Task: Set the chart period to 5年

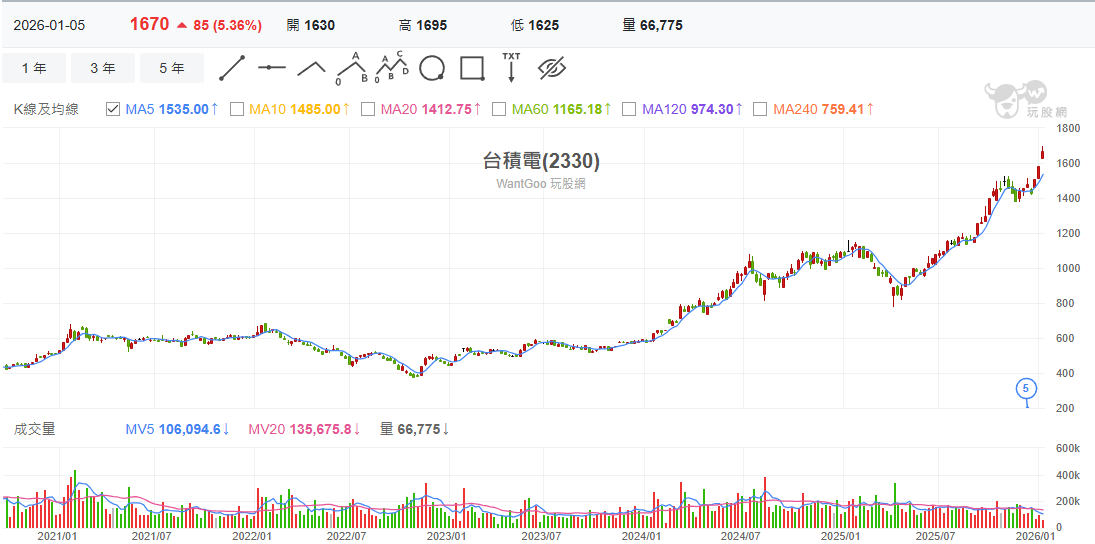Action: (171, 68)
